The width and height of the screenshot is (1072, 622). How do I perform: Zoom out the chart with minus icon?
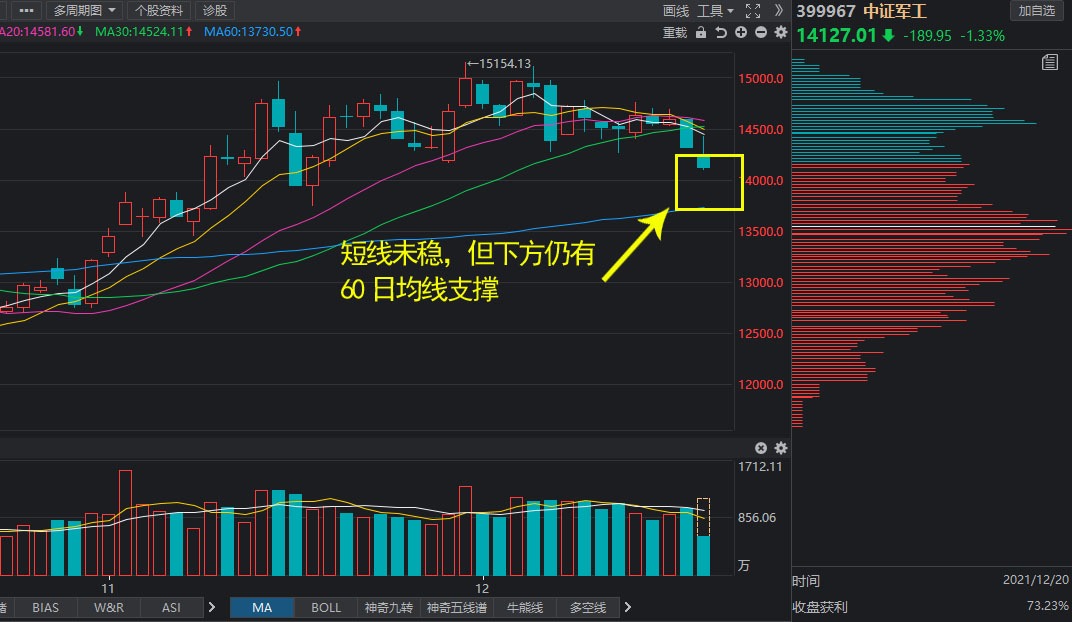(x=760, y=32)
